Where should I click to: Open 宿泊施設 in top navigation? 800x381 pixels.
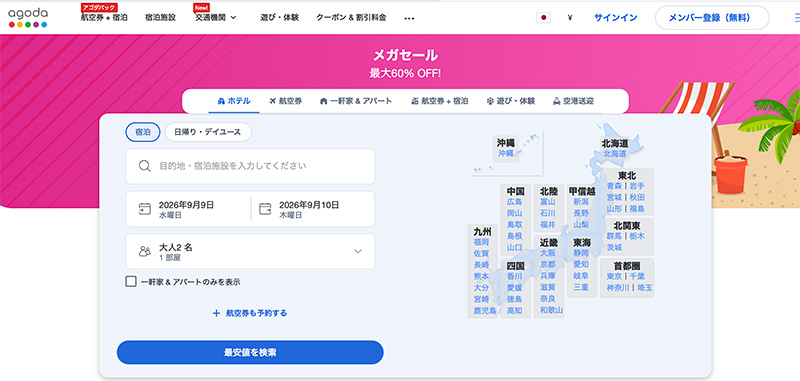pos(160,17)
